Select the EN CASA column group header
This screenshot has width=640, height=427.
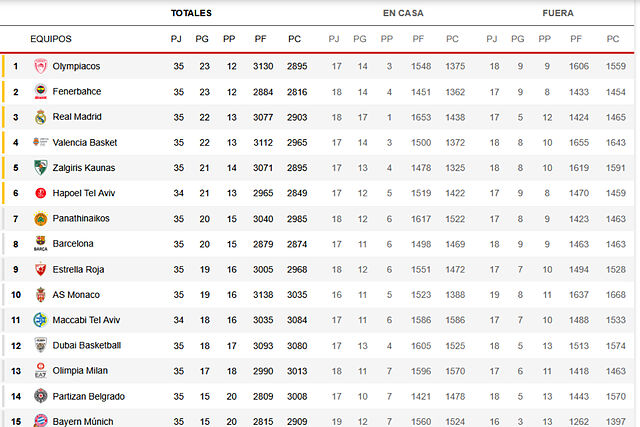[x=403, y=13]
